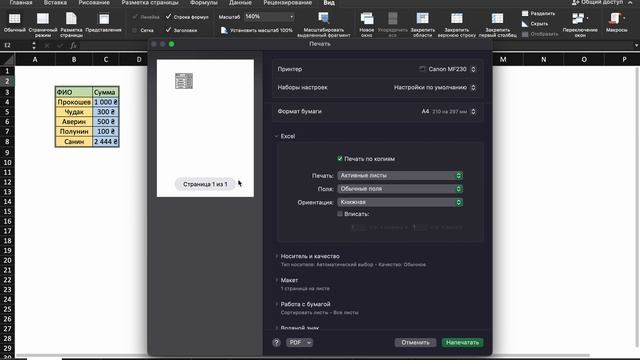
Task: Open the Presets (Наборы настроек) dropdown
Action: 435,87
